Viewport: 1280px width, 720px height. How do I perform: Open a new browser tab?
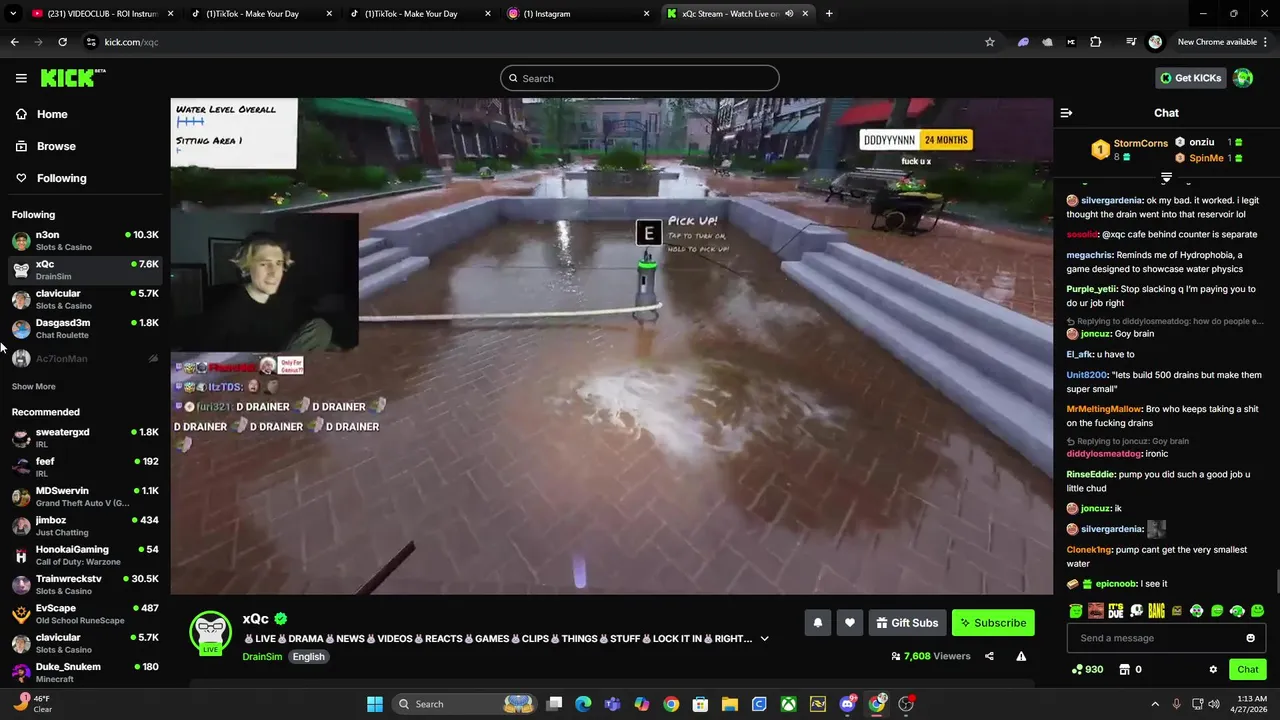(x=829, y=14)
